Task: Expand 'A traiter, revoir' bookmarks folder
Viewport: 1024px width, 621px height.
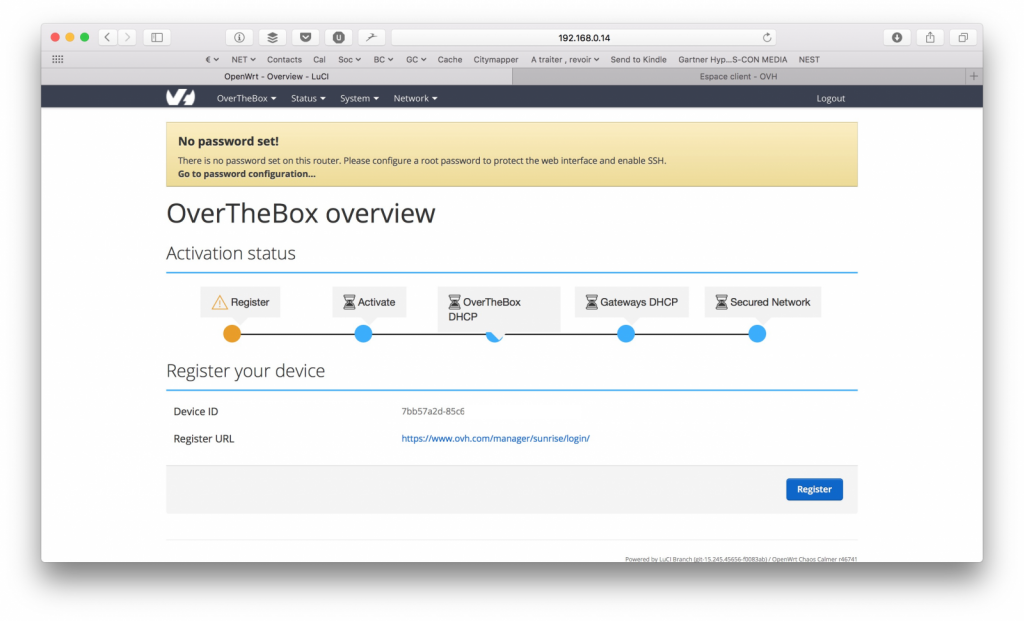Action: pyautogui.click(x=565, y=59)
